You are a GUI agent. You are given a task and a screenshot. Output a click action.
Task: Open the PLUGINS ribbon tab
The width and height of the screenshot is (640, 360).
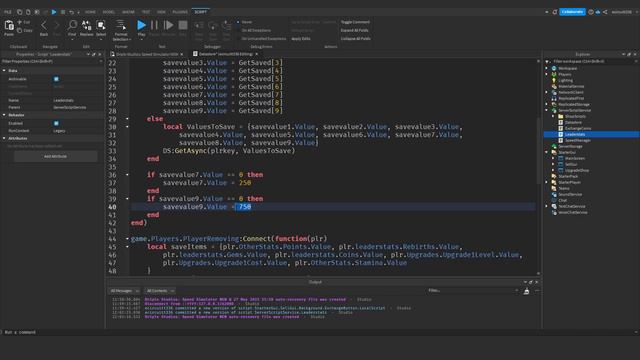(x=180, y=12)
